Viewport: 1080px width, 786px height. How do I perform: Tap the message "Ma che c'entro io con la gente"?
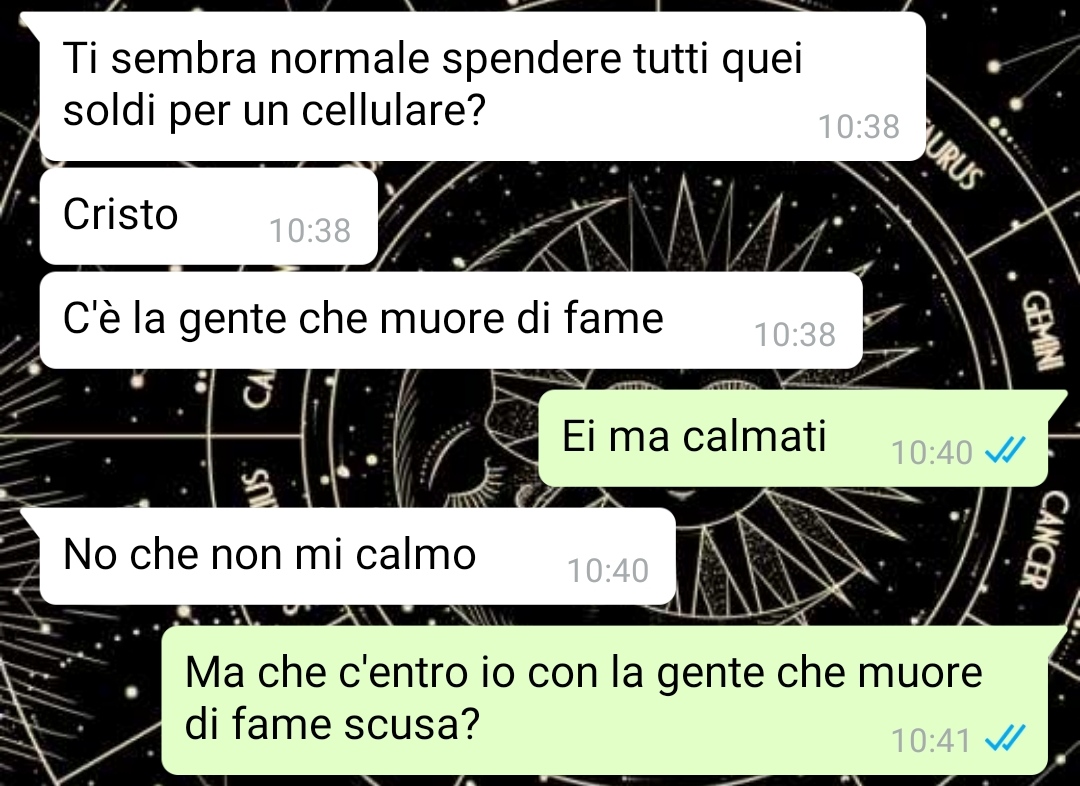(605, 699)
